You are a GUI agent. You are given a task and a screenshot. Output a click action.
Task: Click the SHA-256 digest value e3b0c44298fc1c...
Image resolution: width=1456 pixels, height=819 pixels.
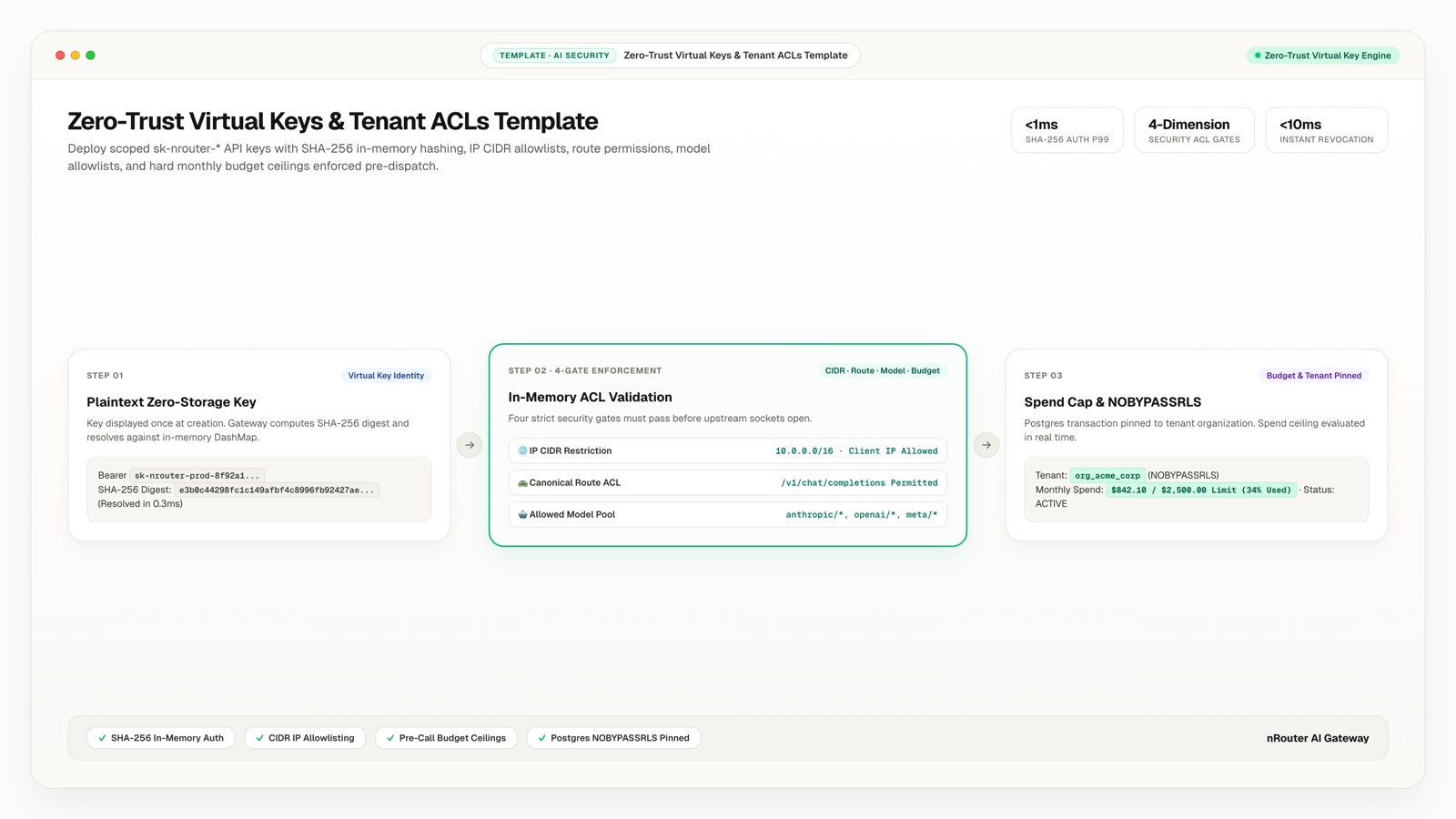point(277,490)
